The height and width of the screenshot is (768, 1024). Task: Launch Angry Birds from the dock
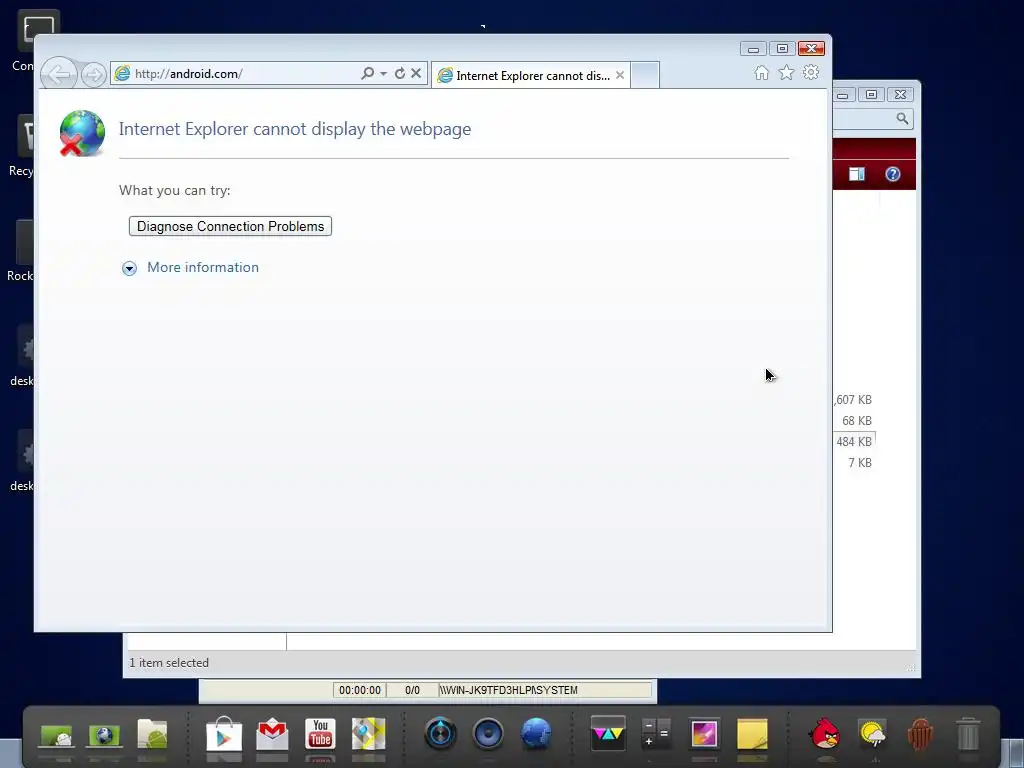click(x=824, y=733)
